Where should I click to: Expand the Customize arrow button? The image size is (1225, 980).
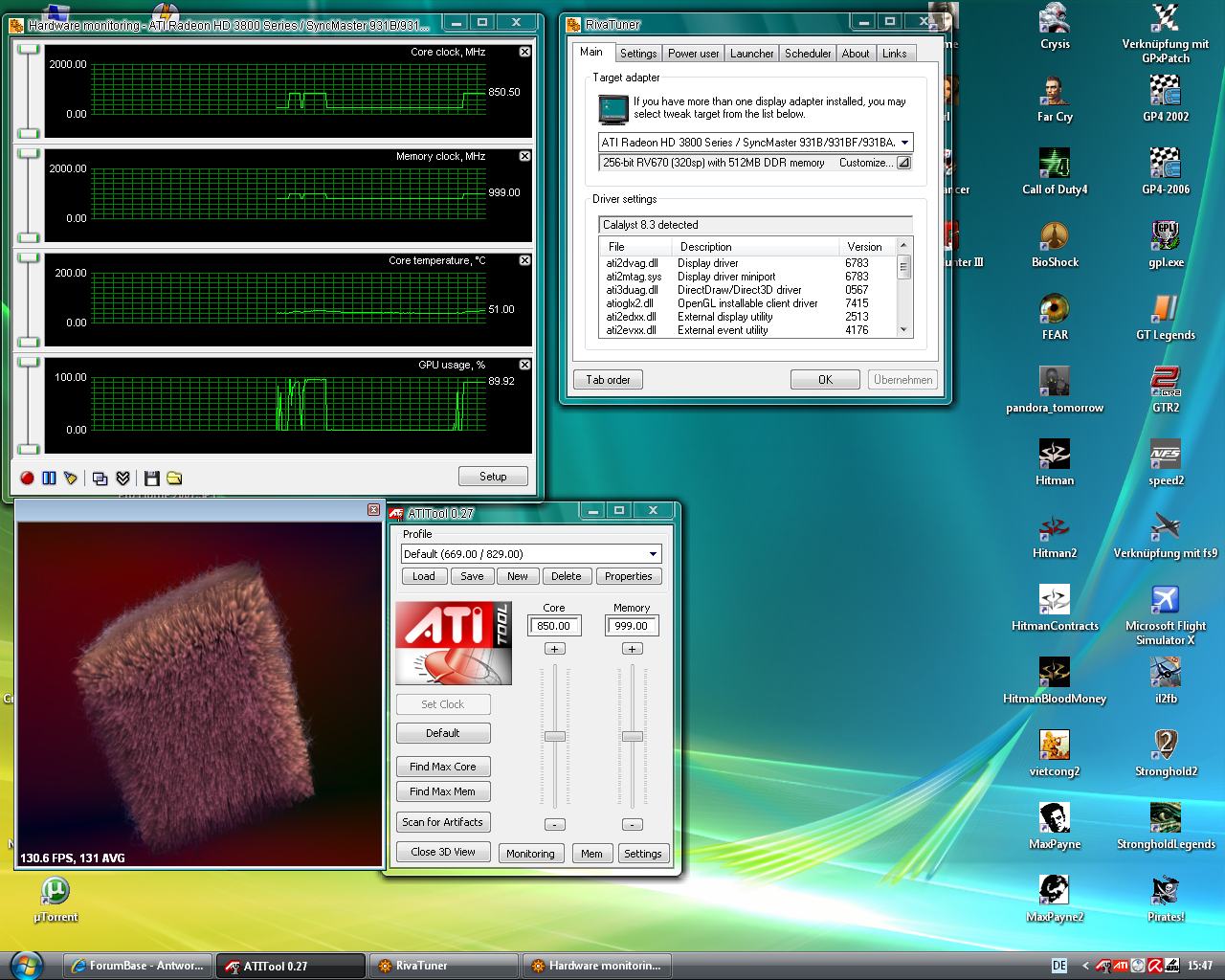[902, 163]
